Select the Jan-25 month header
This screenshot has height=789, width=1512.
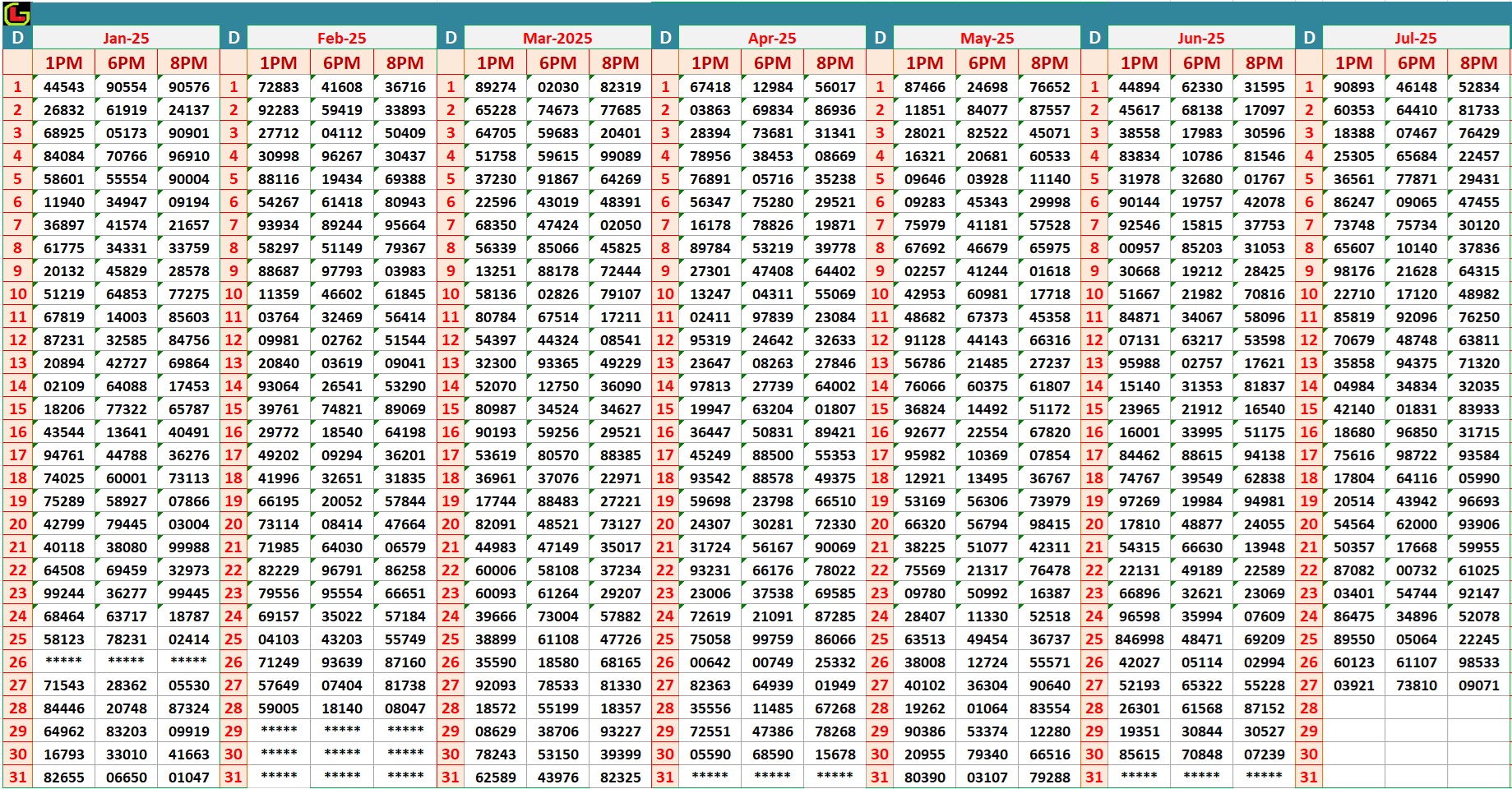click(126, 39)
